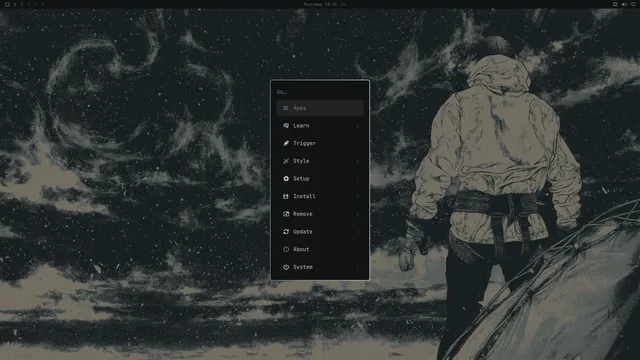Viewport: 640px width, 360px height.
Task: Click the update indicator icon beside the clock
Action: pyautogui.click(x=343, y=4)
